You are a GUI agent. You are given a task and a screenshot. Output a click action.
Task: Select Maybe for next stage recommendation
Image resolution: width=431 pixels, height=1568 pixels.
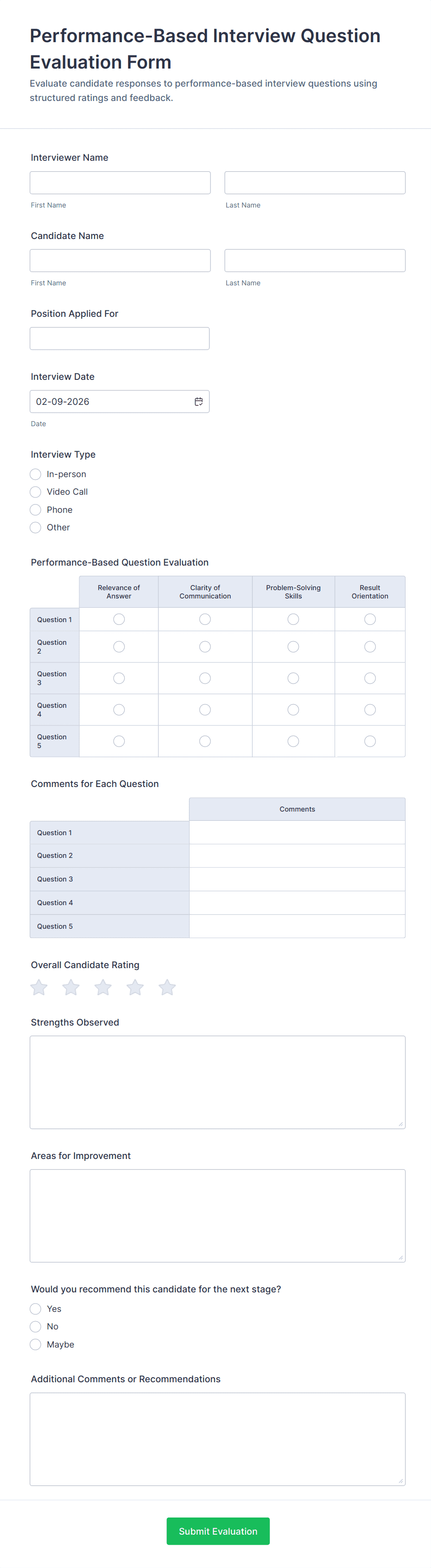coord(36,1344)
